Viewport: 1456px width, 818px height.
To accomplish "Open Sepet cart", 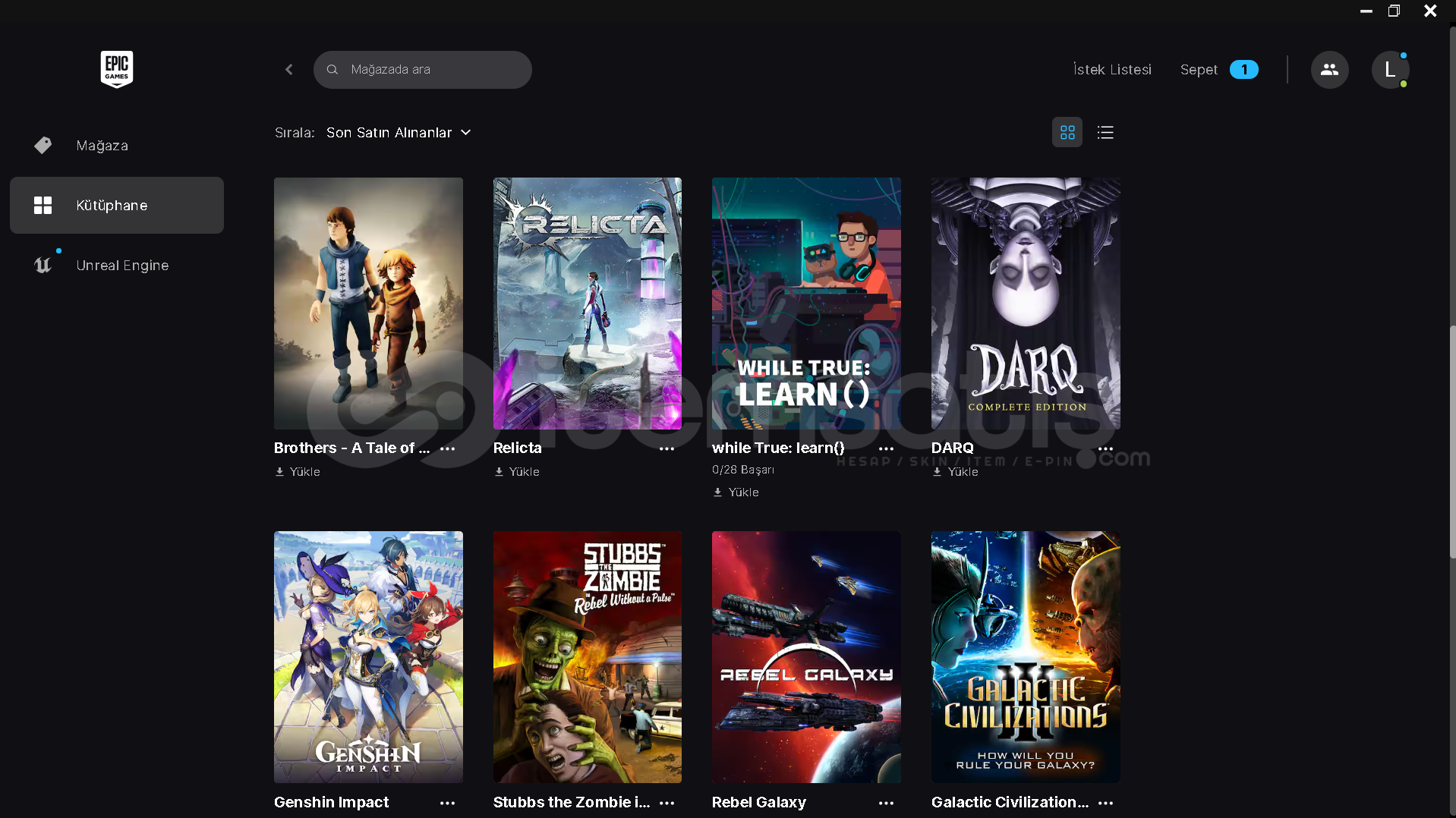I will [x=1199, y=70].
